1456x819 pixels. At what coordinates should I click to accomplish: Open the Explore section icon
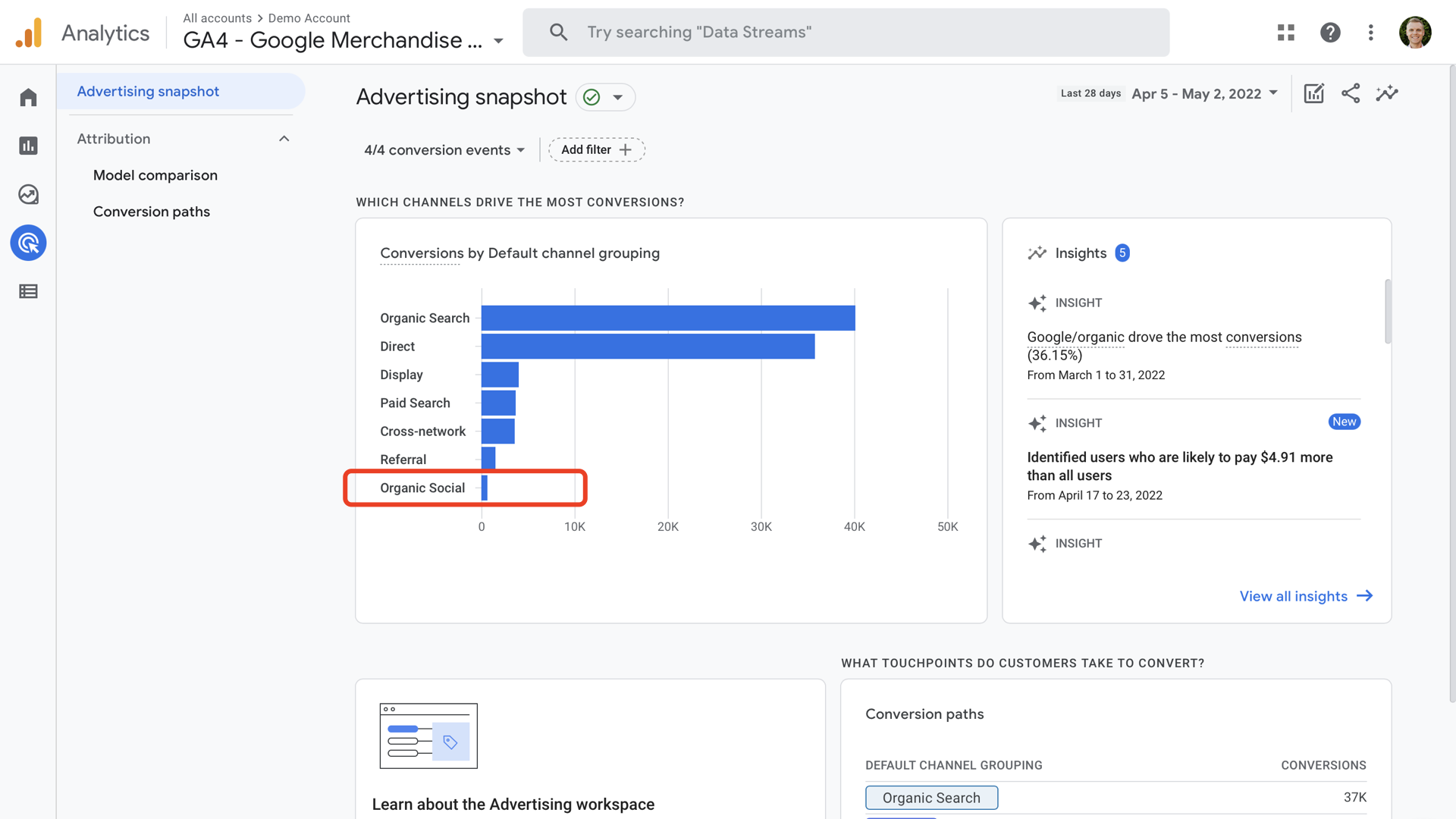pyautogui.click(x=28, y=194)
